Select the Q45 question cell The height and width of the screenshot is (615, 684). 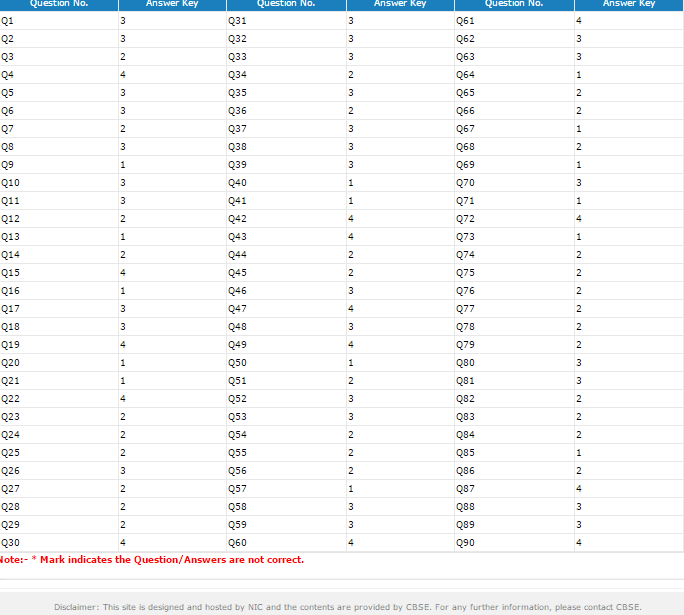click(237, 273)
